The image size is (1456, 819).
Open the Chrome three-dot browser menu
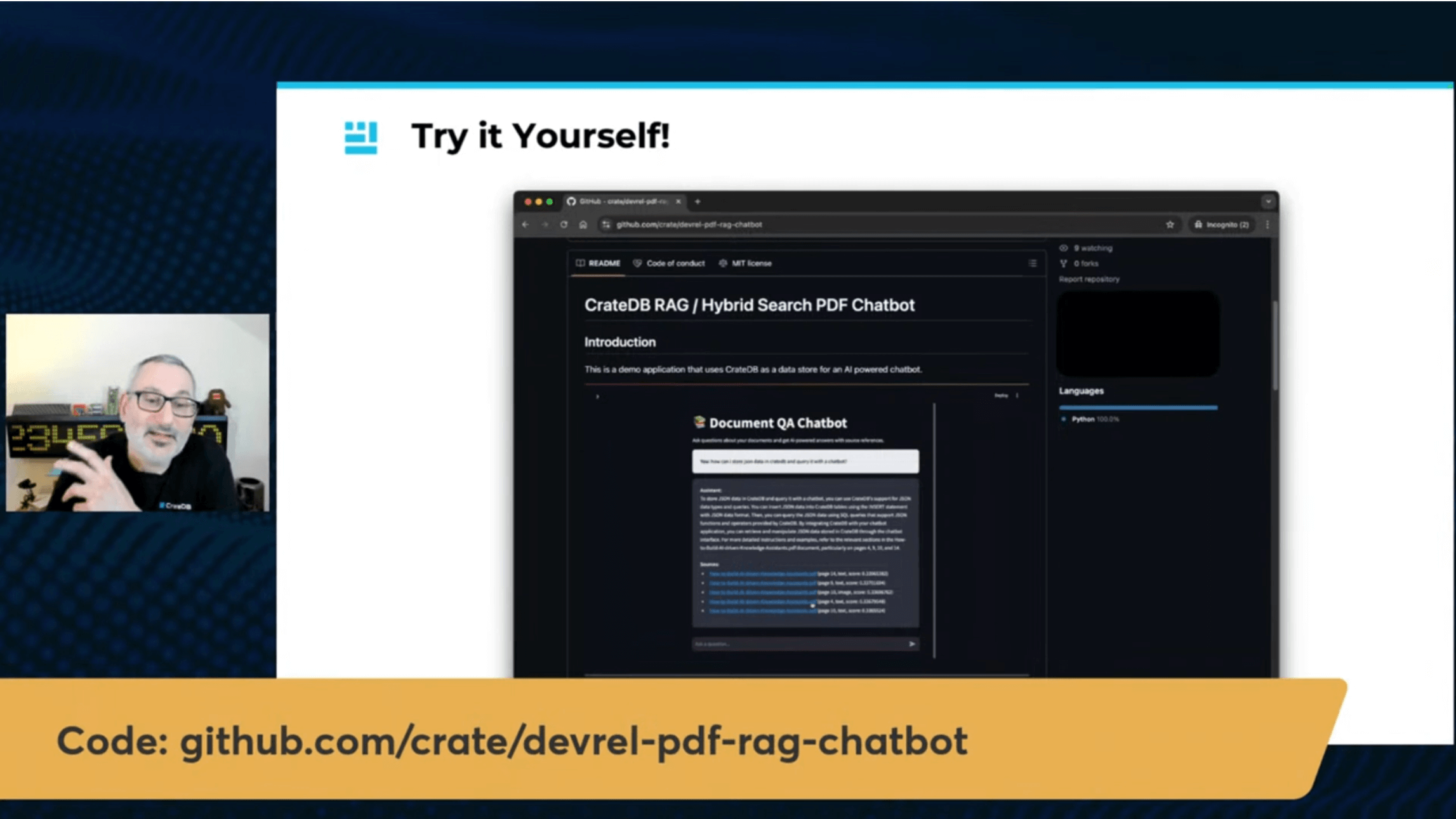[x=1267, y=224]
